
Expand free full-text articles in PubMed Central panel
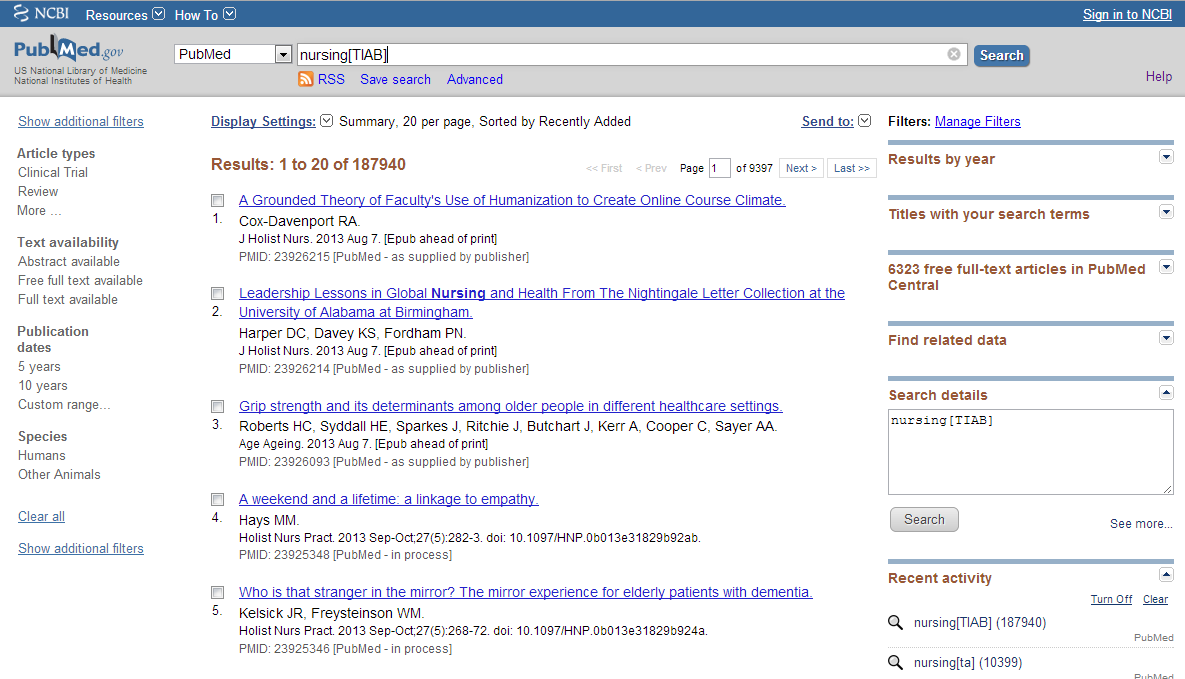coord(1166,267)
